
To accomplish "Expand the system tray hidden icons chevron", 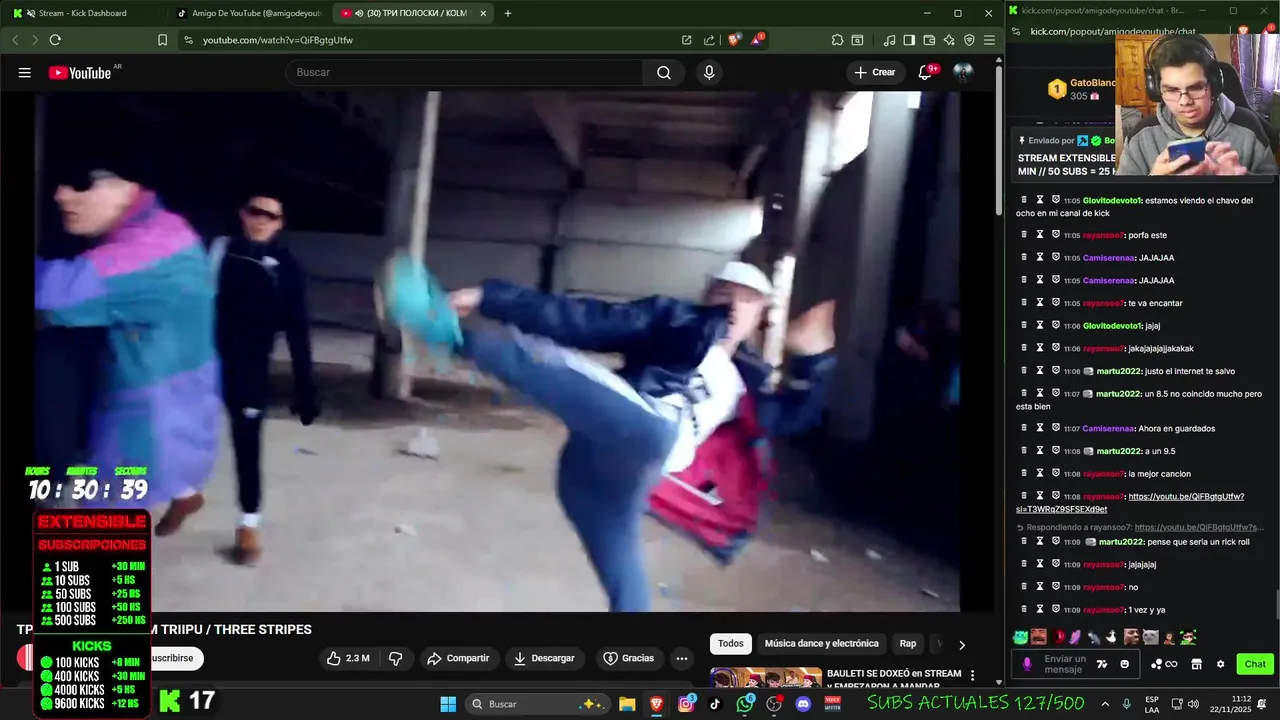I will tap(1105, 704).
